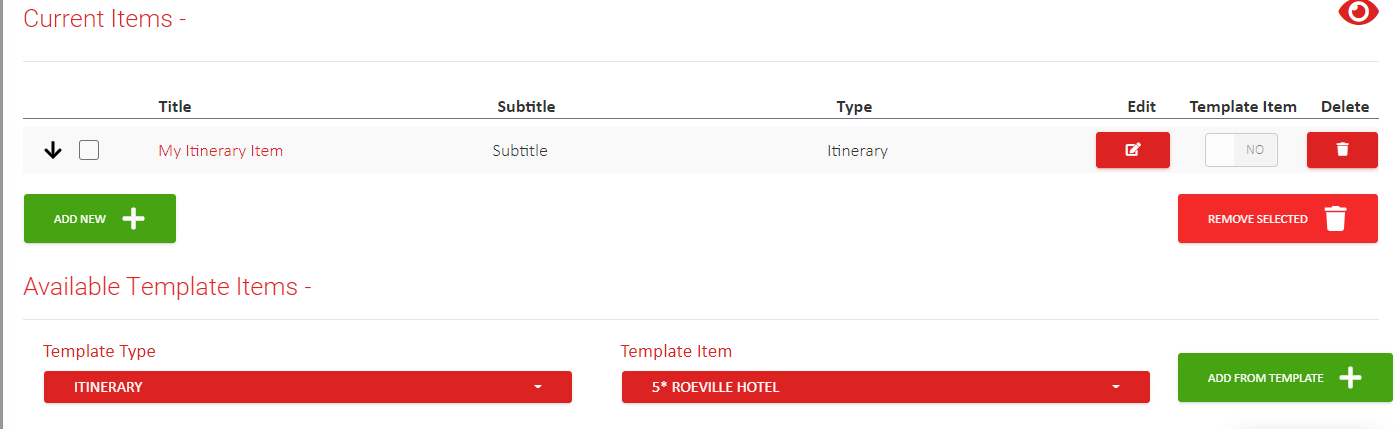This screenshot has width=1399, height=429.
Task: Open the My Itinerary Item link
Action: 220,151
